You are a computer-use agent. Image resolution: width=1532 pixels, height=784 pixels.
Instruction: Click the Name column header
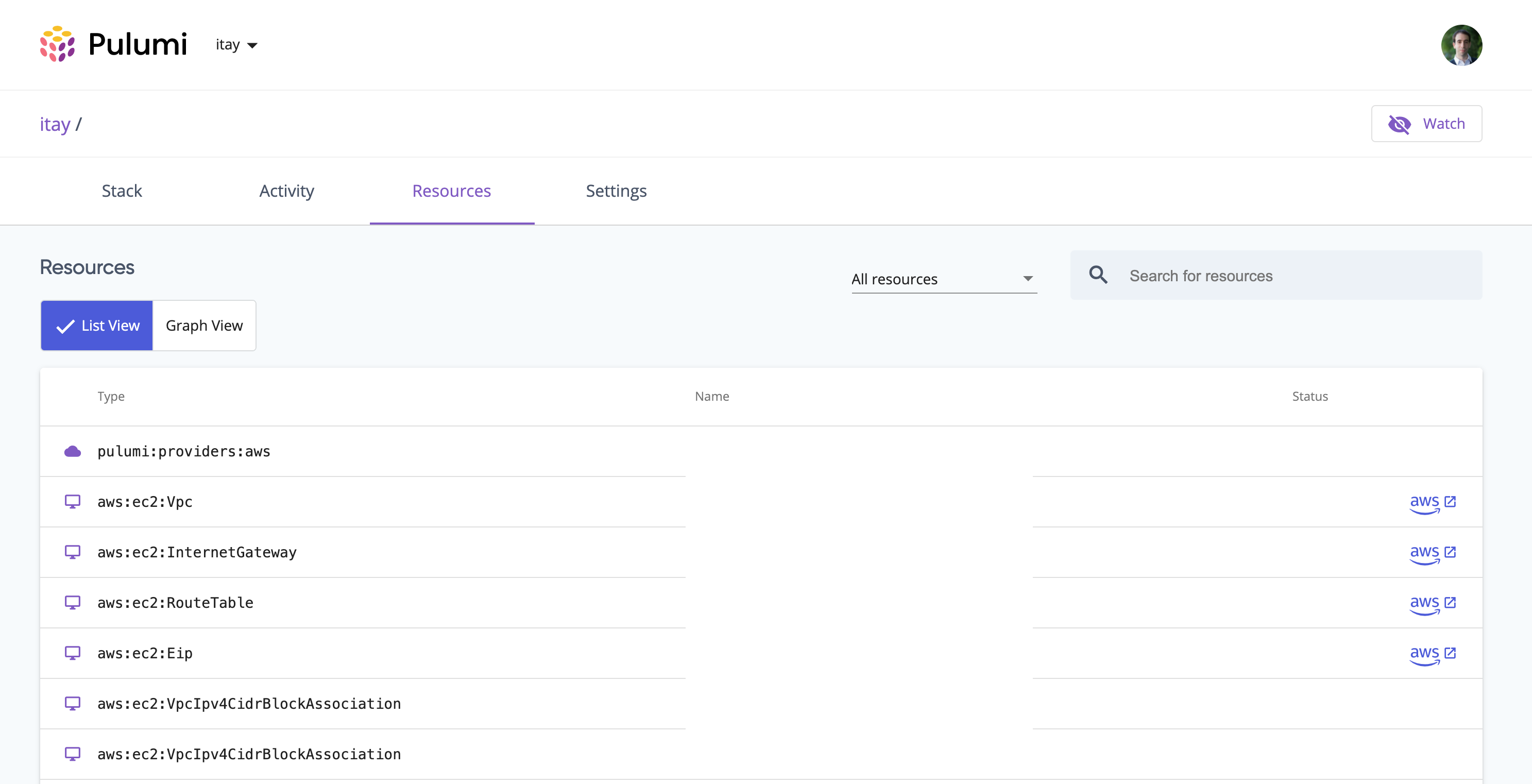(712, 396)
